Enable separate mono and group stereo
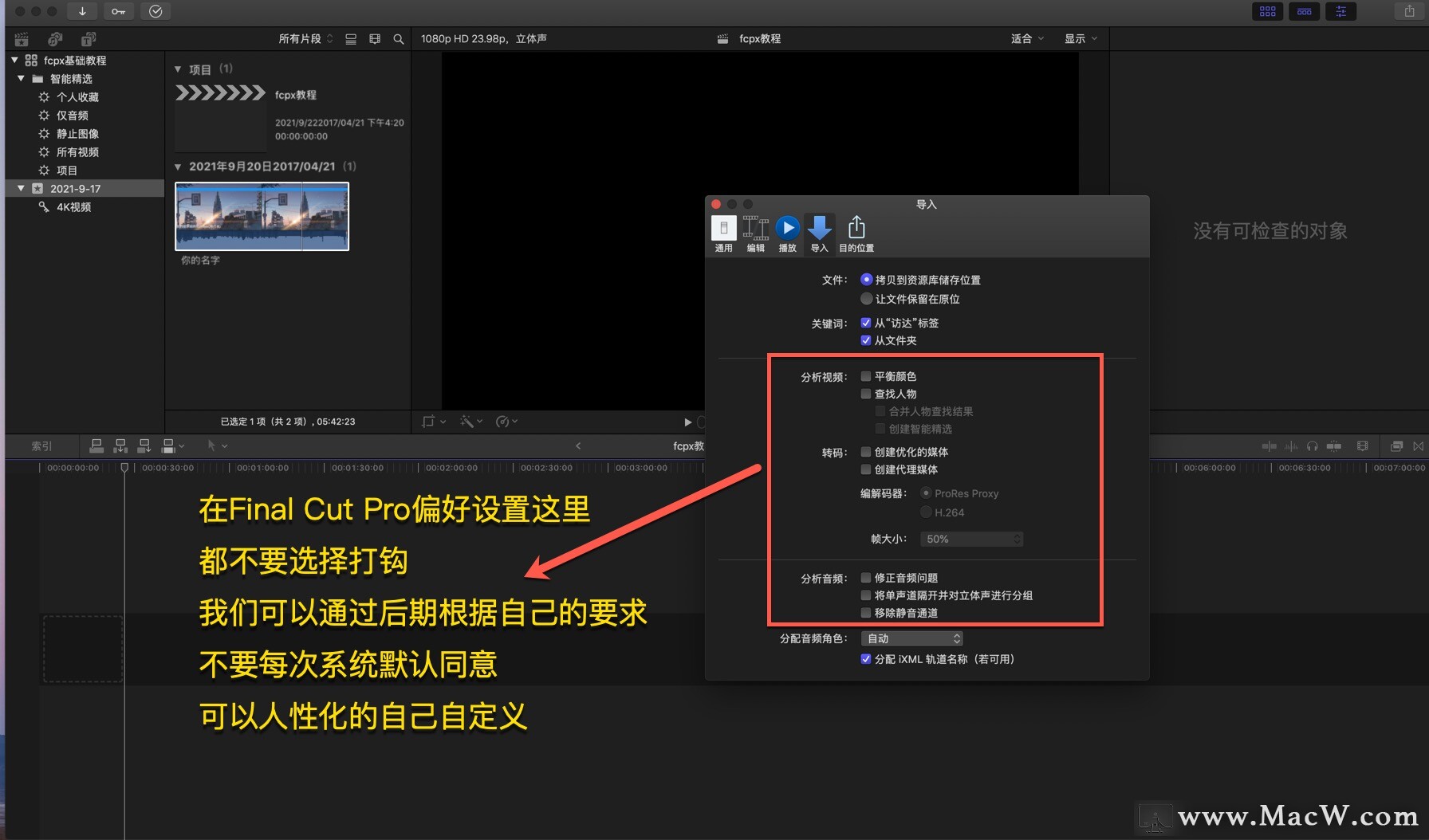The height and width of the screenshot is (840, 1429). coord(866,595)
